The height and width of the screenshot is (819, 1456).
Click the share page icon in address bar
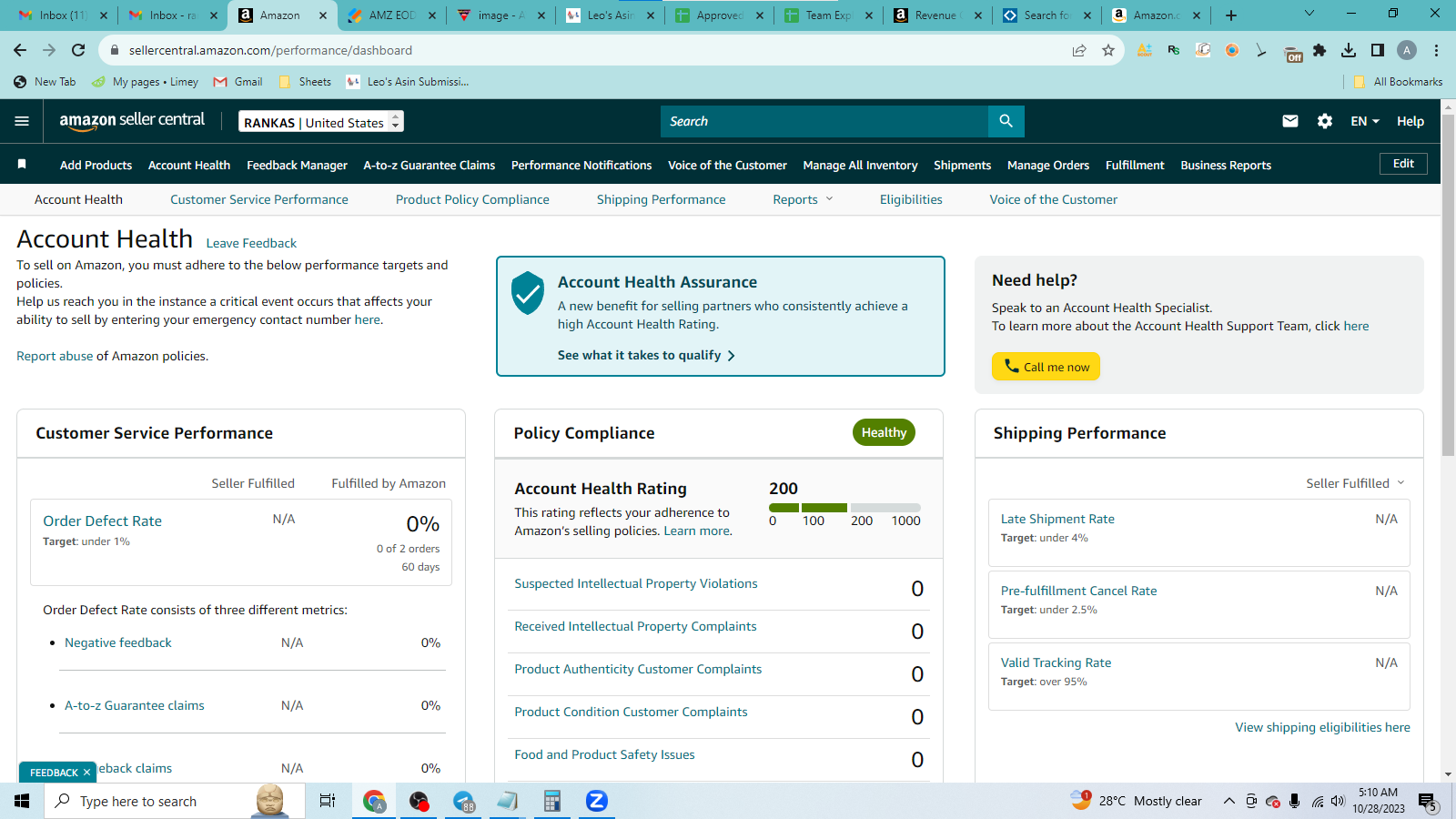[x=1079, y=50]
